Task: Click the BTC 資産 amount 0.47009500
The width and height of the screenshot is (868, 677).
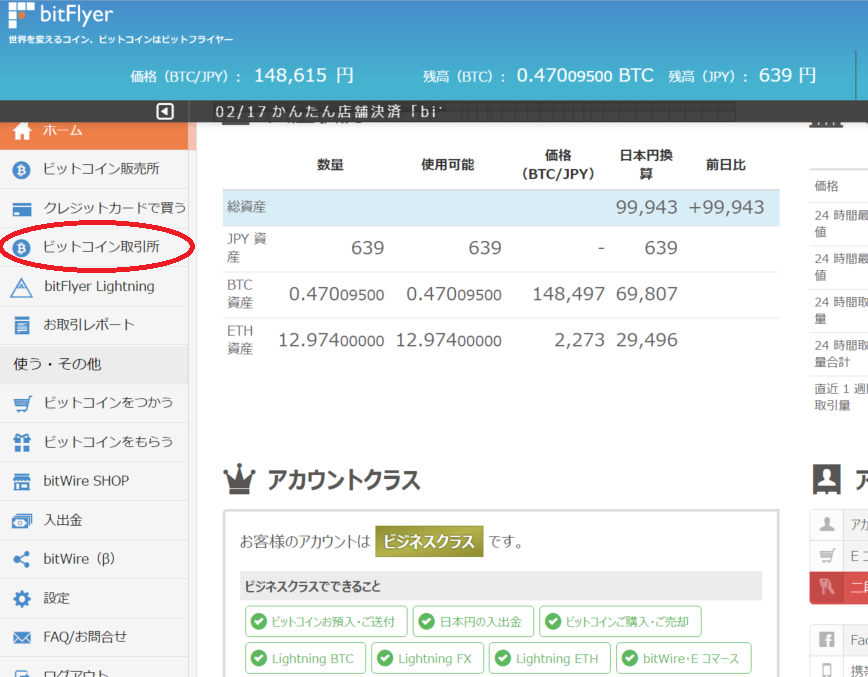Action: [x=337, y=294]
